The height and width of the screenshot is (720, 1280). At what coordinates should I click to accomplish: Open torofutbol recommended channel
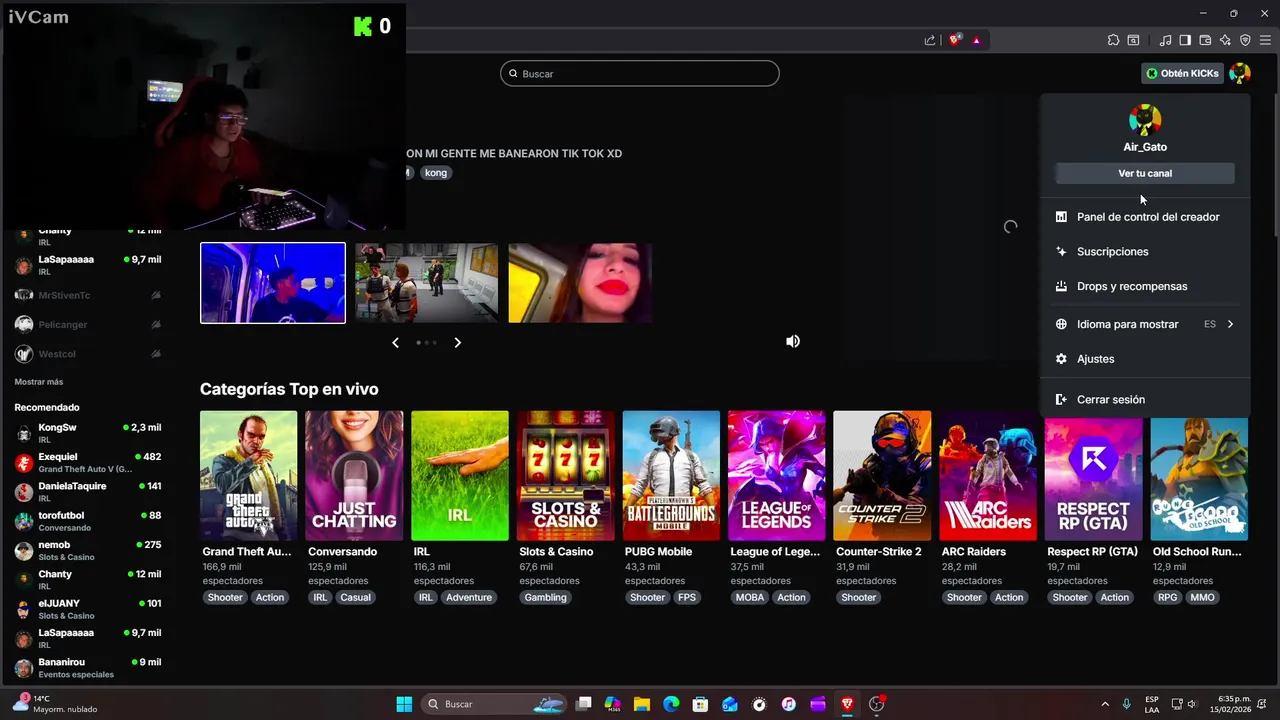tap(88, 521)
